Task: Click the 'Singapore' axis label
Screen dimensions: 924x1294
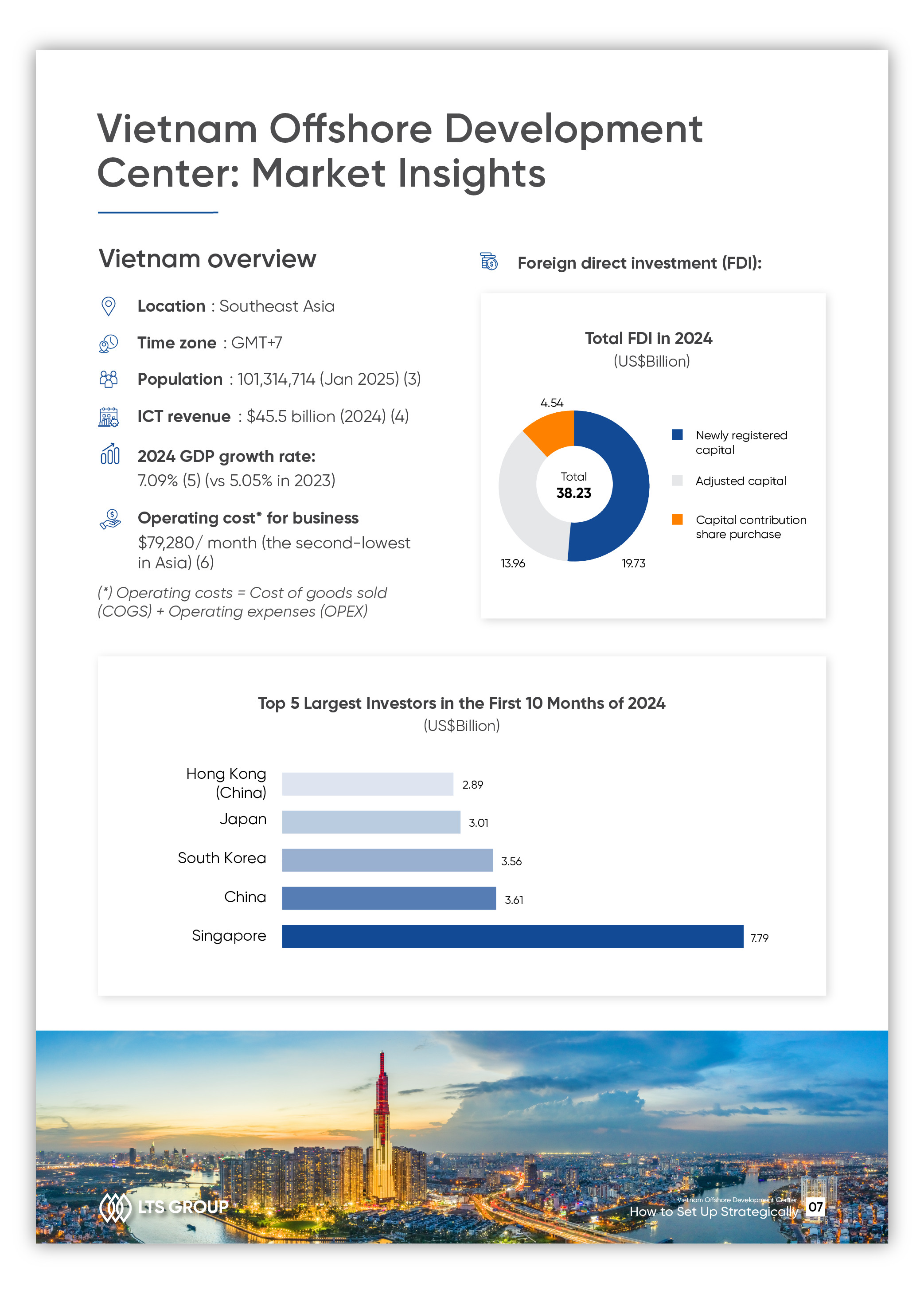Action: (x=229, y=936)
